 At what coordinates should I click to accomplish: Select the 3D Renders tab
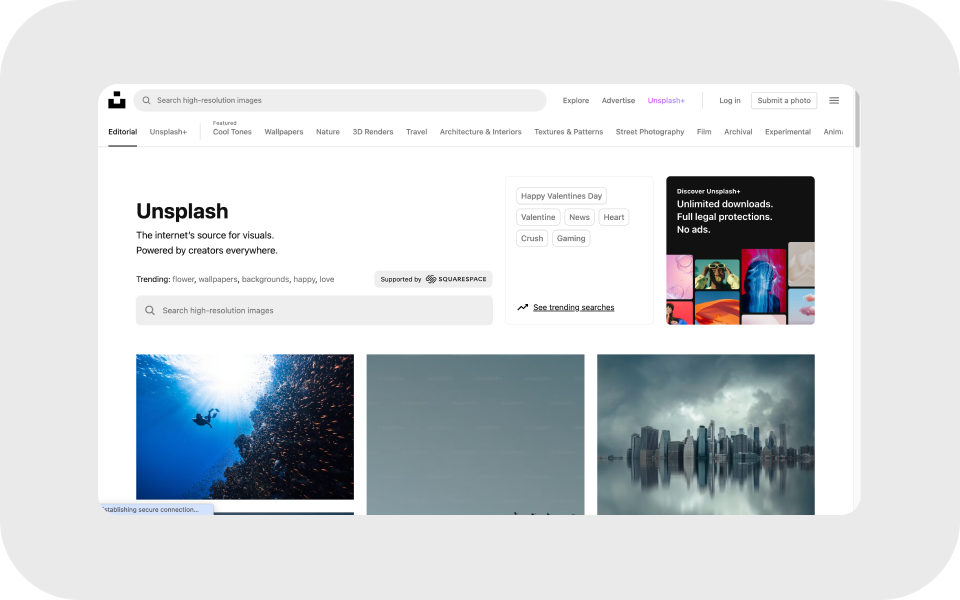372,132
